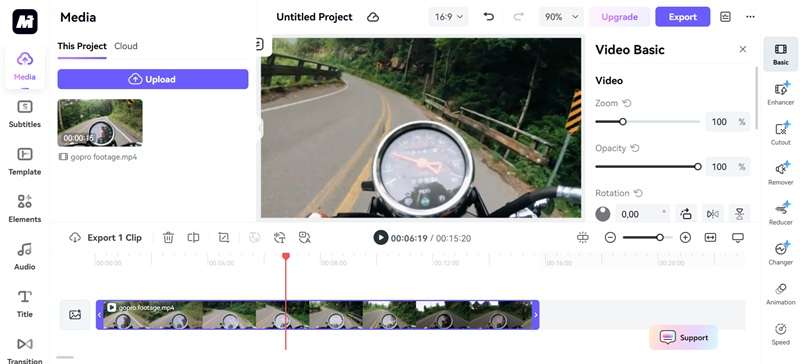Open the Audio panel
The image size is (800, 364).
pos(24,256)
